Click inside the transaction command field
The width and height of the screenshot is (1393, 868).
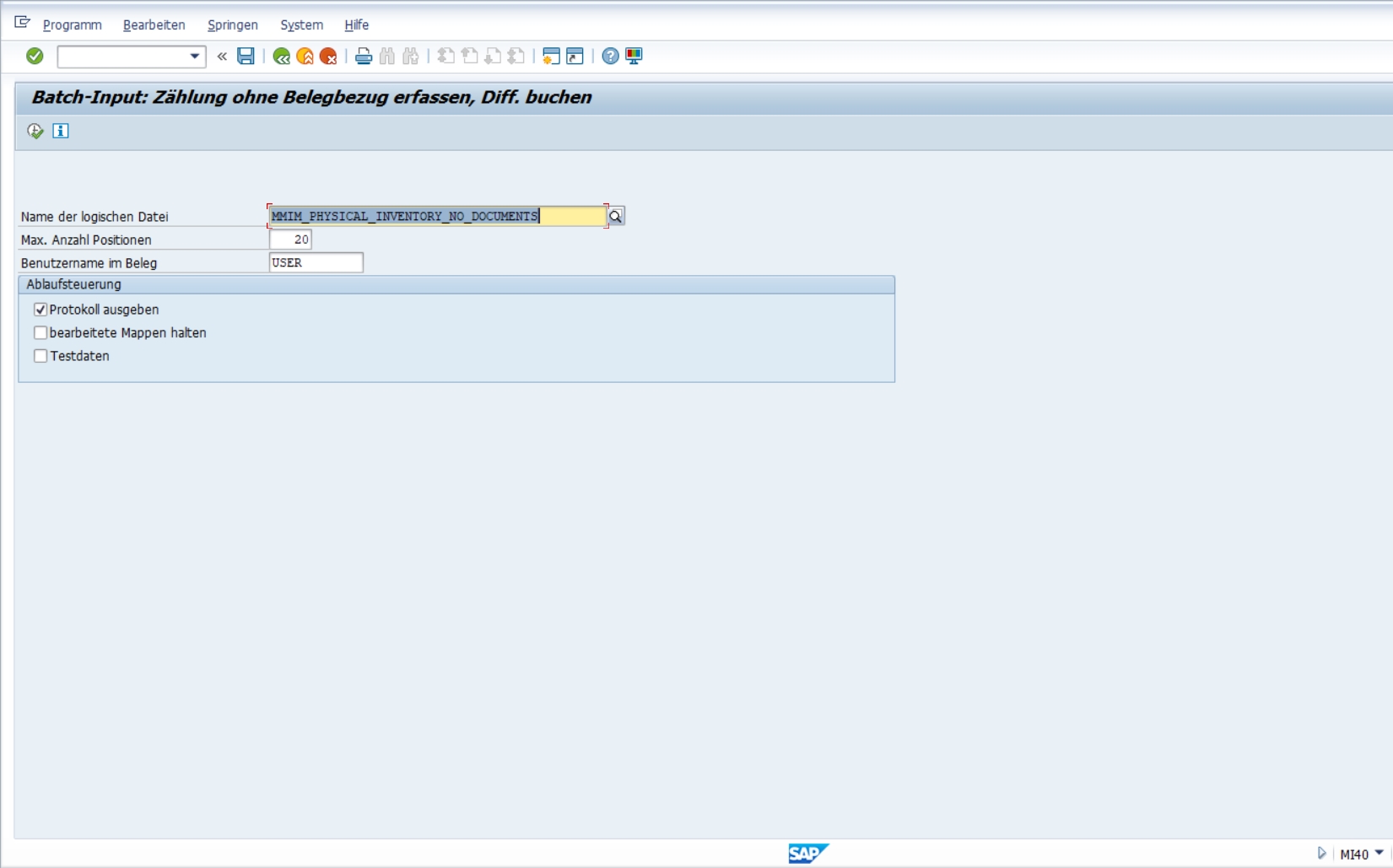[123, 57]
